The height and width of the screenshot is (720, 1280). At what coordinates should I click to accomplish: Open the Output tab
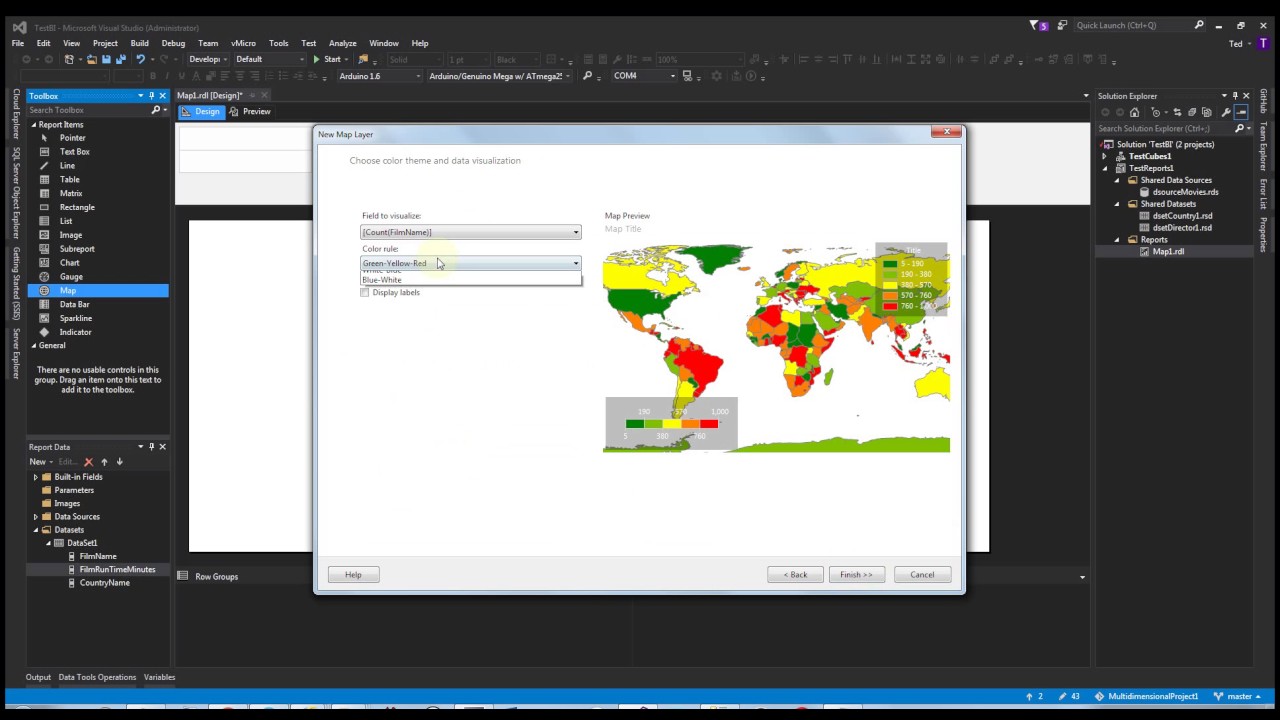pos(38,677)
